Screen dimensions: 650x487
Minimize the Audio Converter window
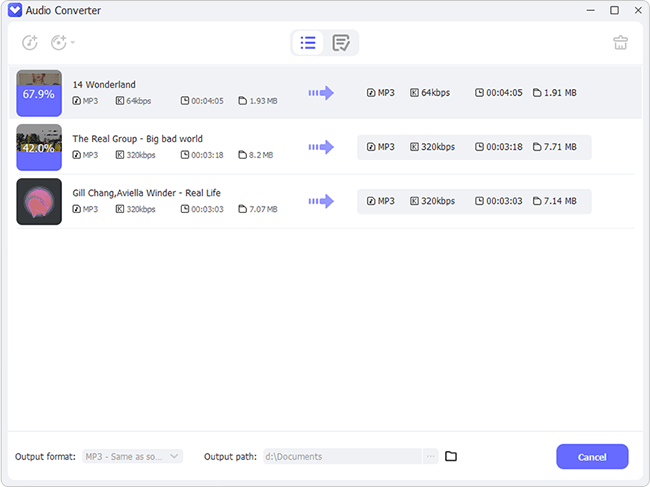click(591, 10)
